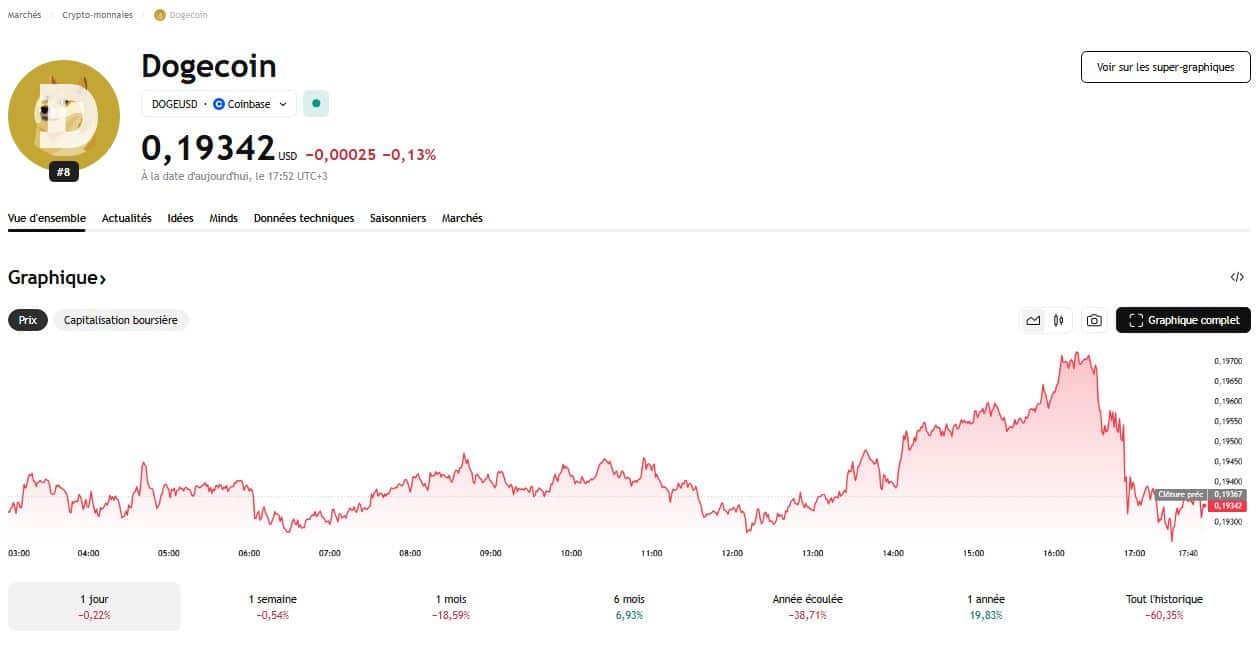Open the Données techniques tab
This screenshot has width=1258, height=645.
pos(303,218)
